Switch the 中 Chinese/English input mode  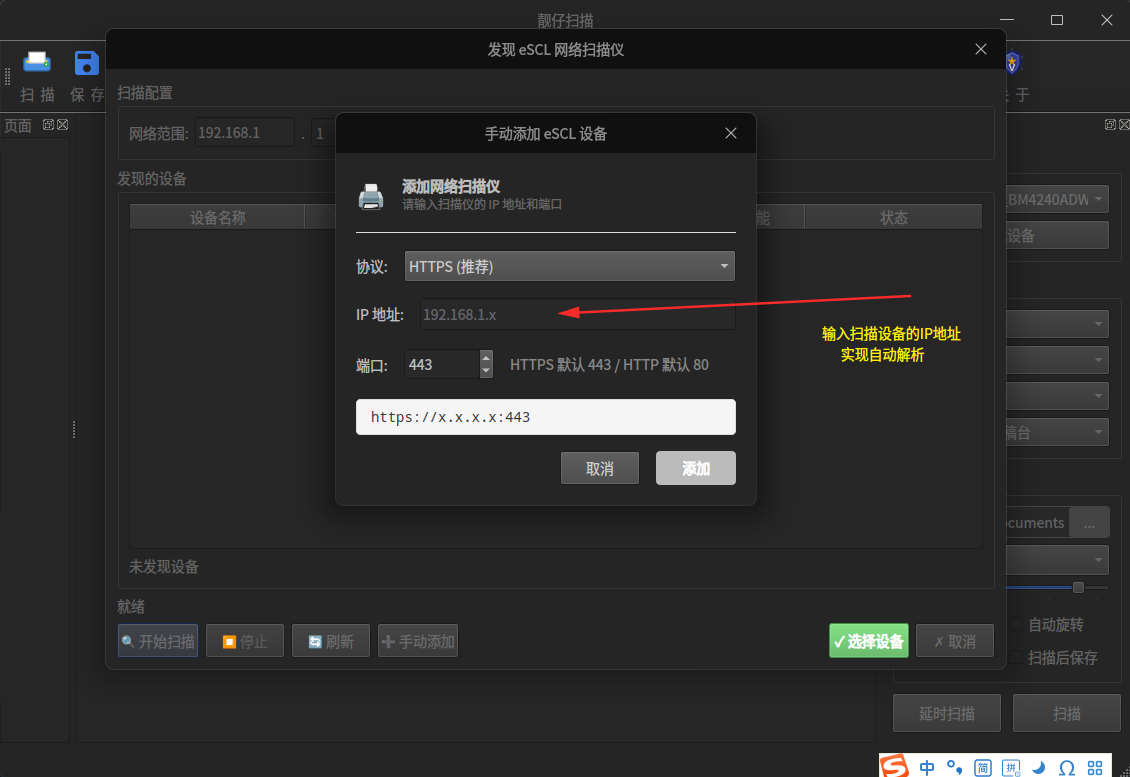coord(927,767)
